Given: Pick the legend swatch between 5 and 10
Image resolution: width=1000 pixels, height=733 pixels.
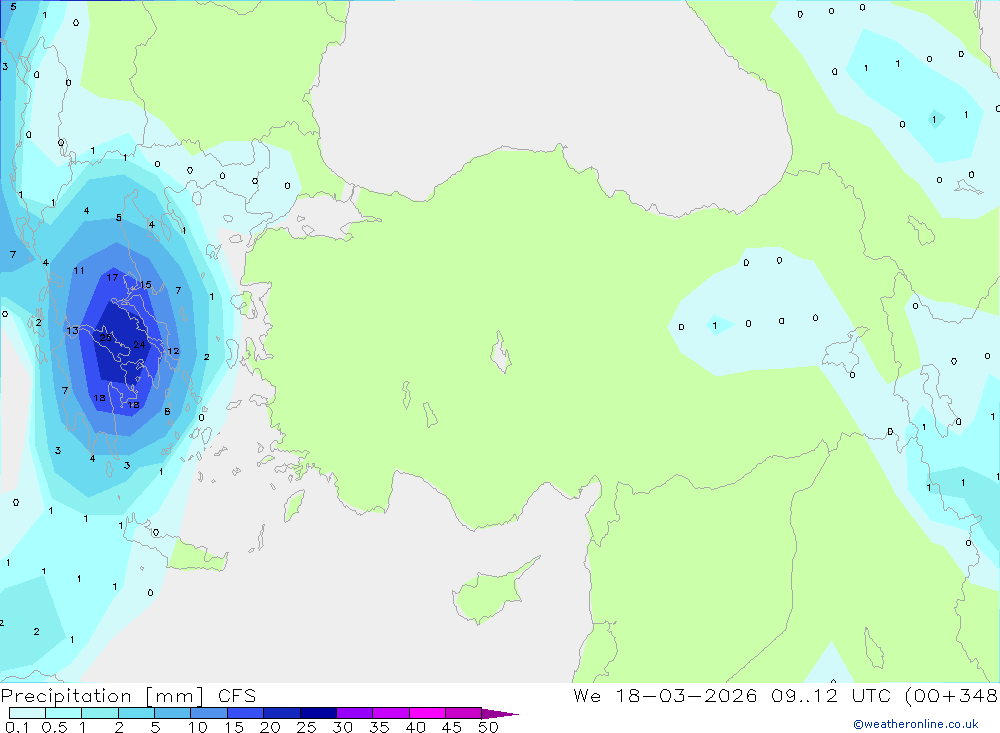Looking at the screenshot, I should 172,713.
